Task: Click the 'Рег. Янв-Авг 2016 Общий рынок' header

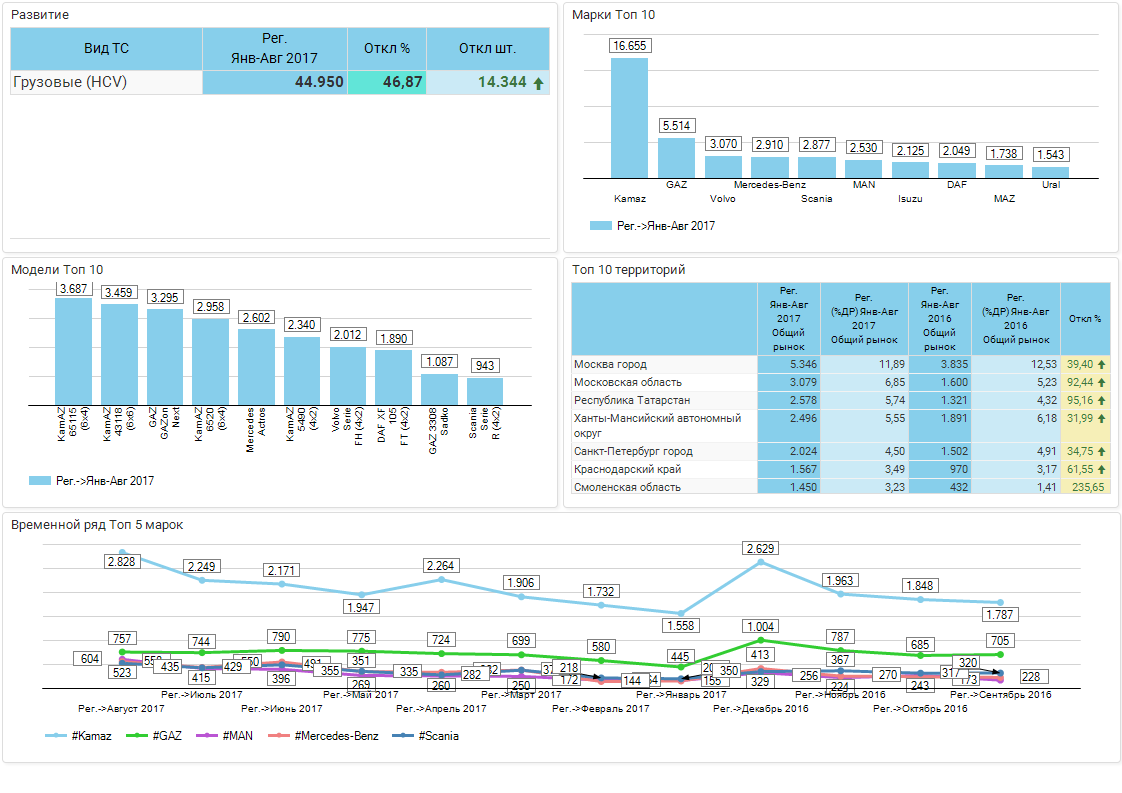Action: (940, 318)
